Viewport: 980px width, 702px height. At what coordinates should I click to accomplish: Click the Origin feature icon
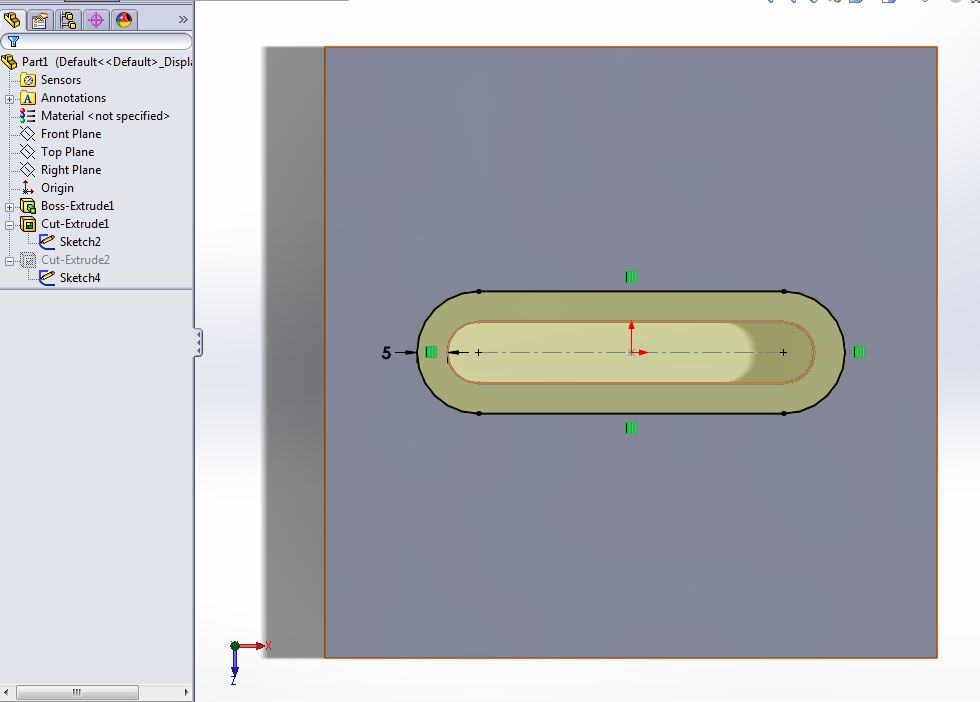(x=27, y=187)
